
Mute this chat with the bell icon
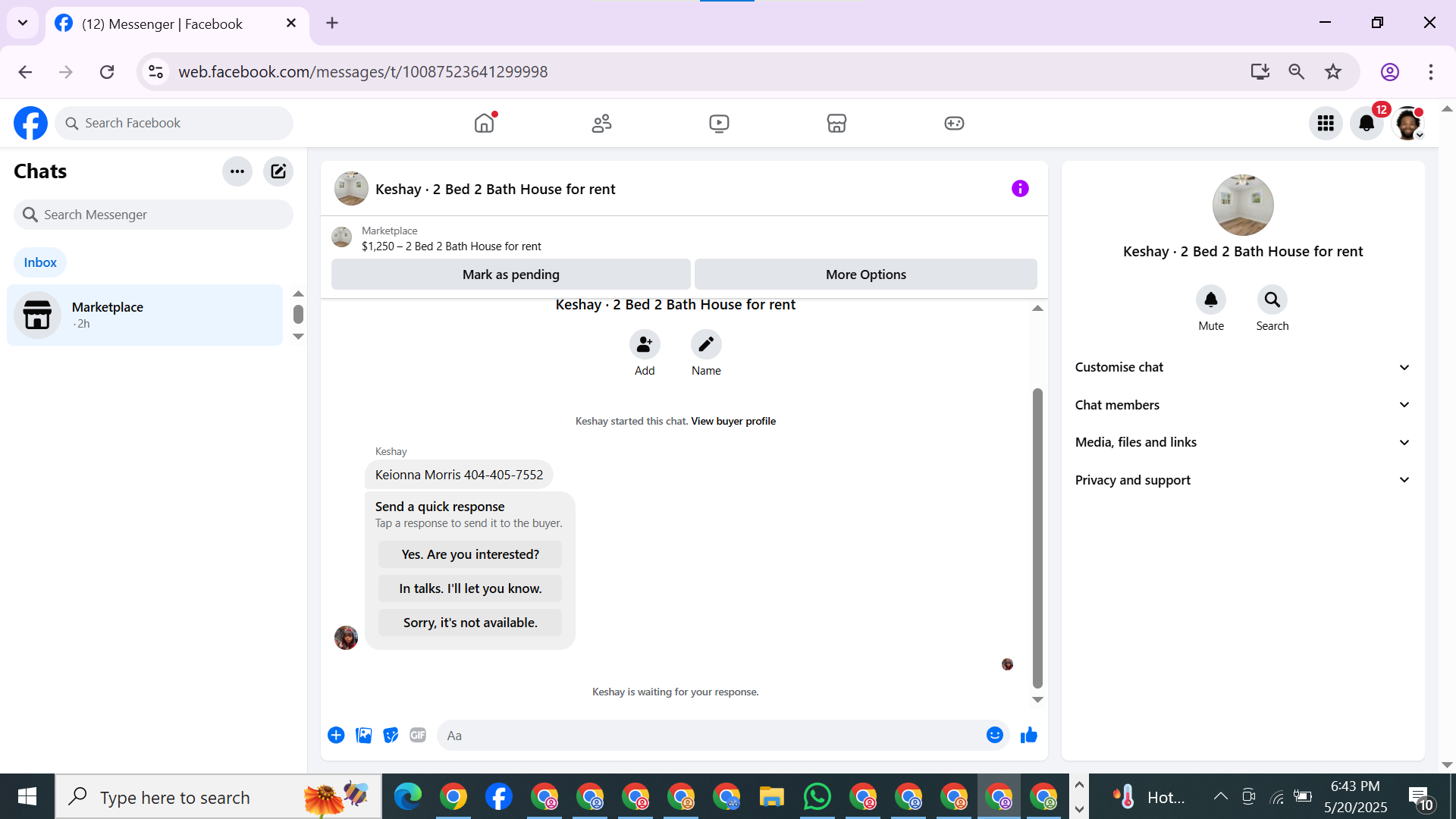1211,300
